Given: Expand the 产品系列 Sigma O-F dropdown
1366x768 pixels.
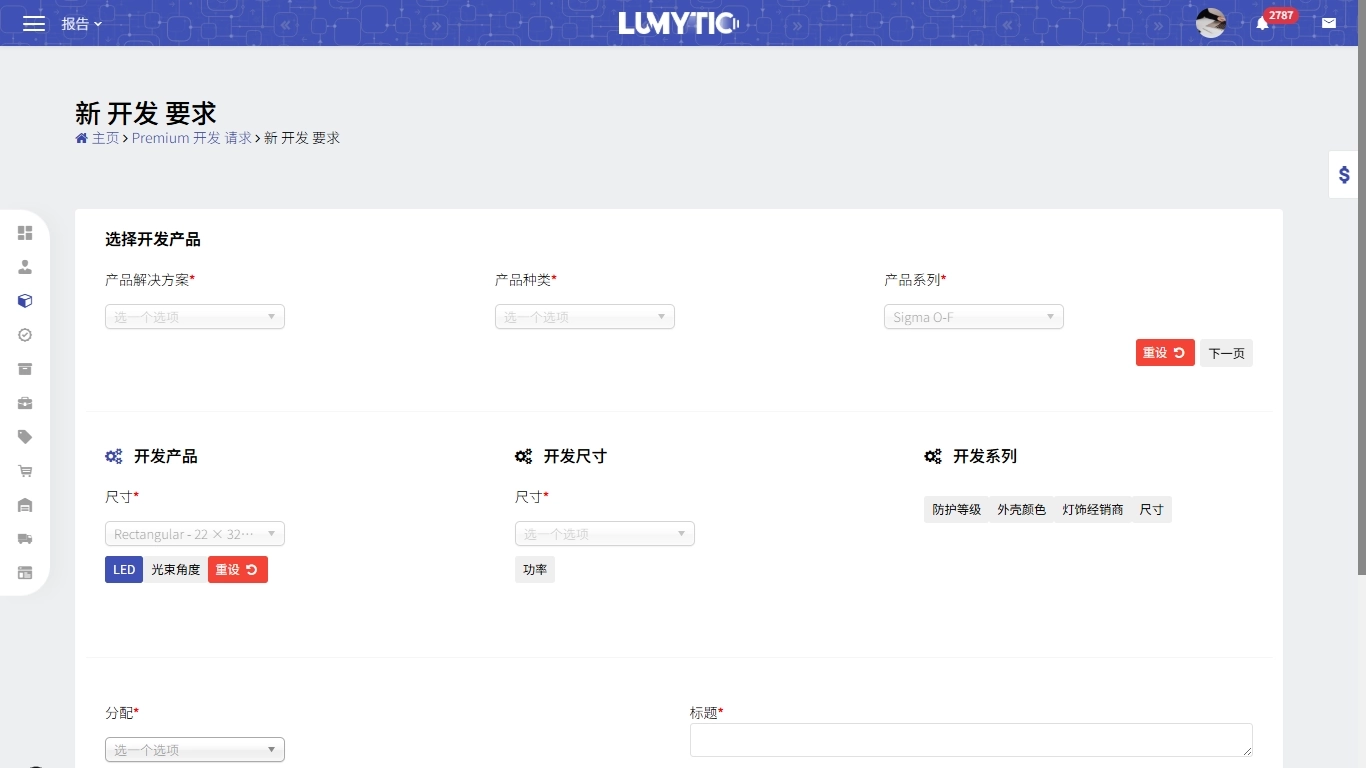Looking at the screenshot, I should click(x=974, y=317).
